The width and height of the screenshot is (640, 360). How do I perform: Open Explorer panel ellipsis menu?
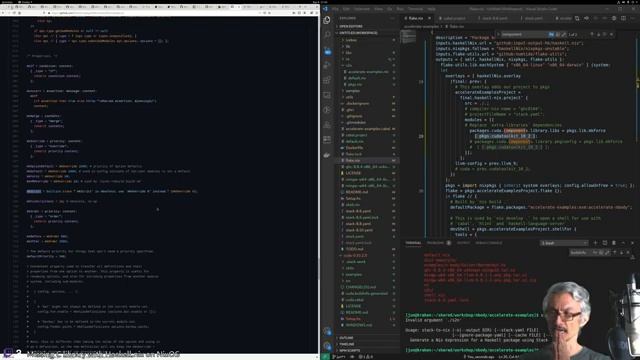tap(392, 18)
